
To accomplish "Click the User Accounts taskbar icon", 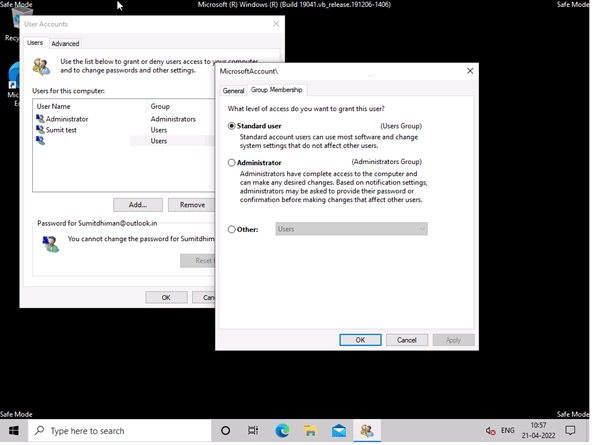I will 367,431.
